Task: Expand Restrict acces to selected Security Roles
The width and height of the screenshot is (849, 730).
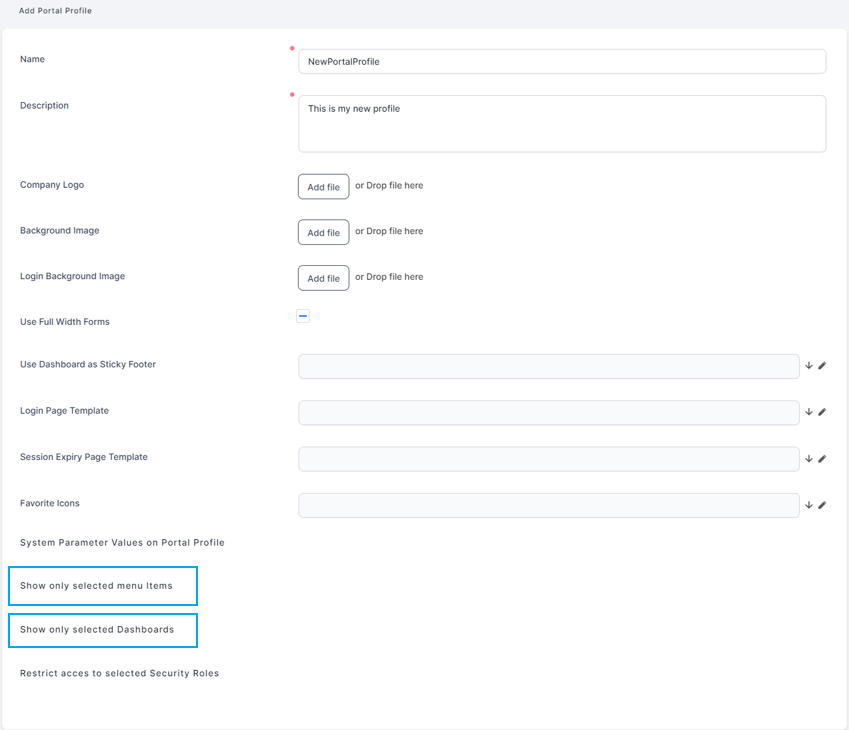Action: [x=119, y=674]
